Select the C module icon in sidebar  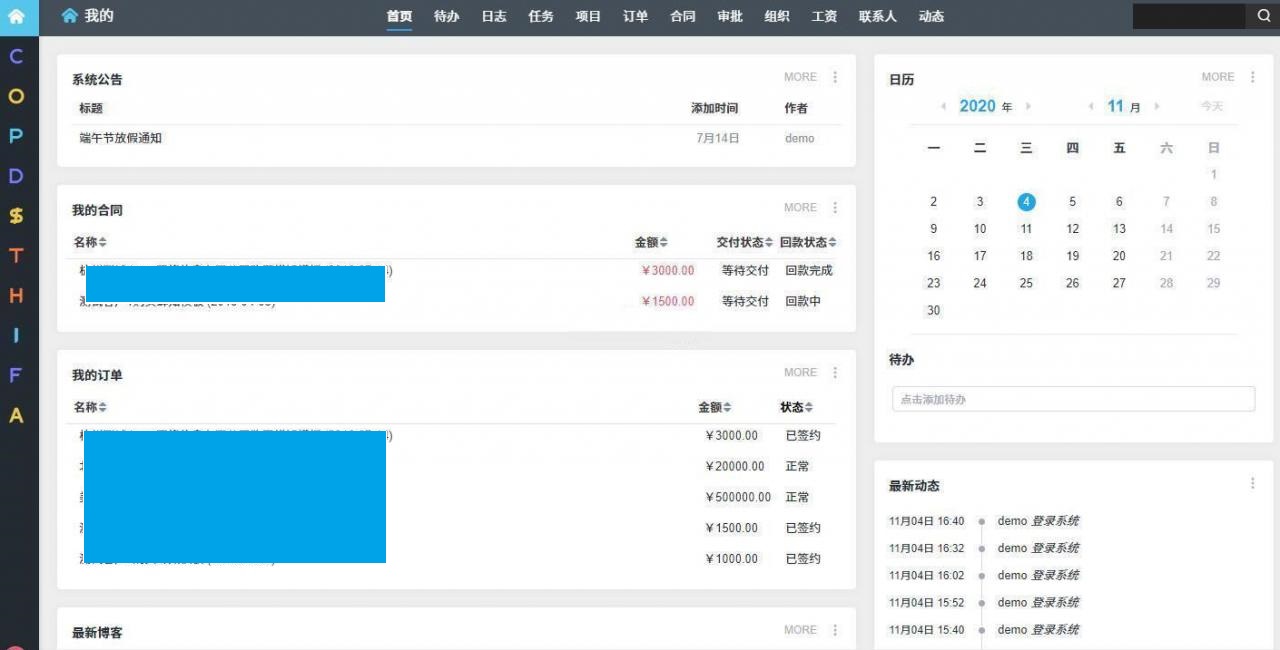tap(18, 57)
